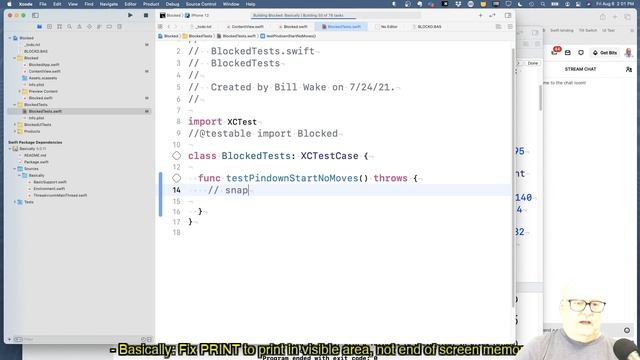This screenshot has width=640, height=360.
Task: Collapse the Blocked group folder
Action: coord(15,58)
